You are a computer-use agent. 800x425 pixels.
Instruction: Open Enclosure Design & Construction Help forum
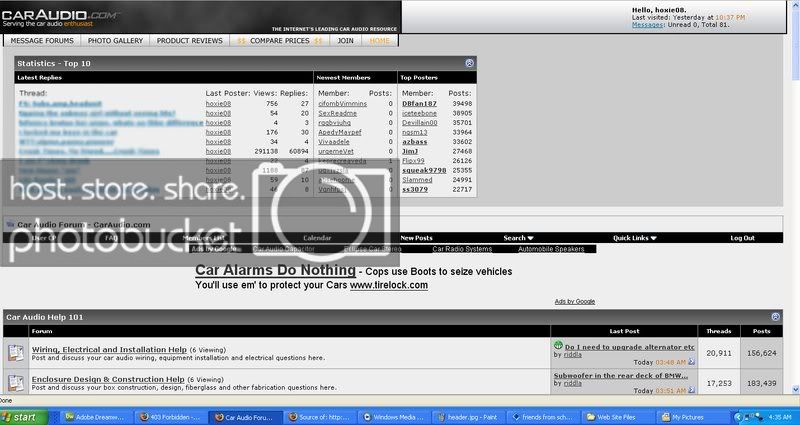[108, 379]
